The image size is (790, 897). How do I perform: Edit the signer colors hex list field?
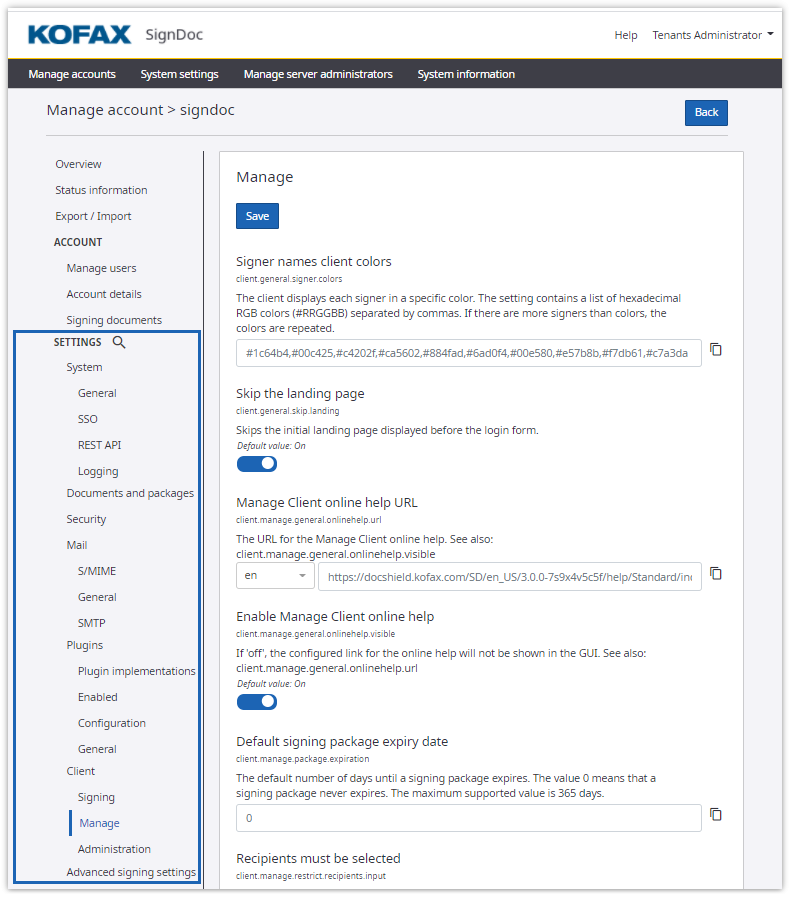468,353
